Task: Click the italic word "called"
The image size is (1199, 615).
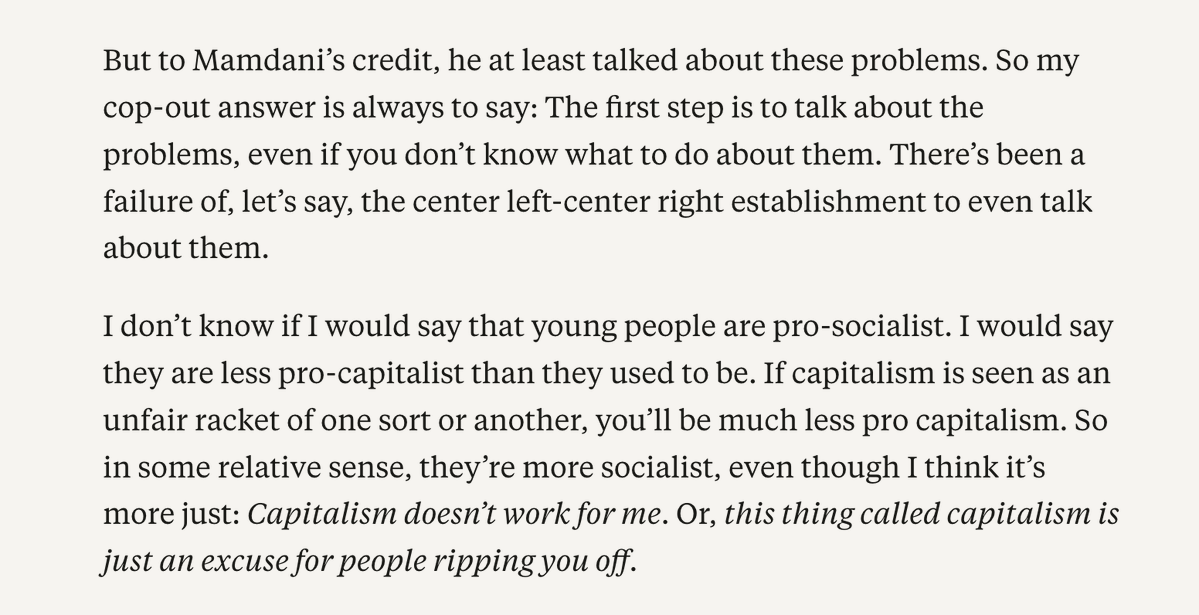Action: 900,514
